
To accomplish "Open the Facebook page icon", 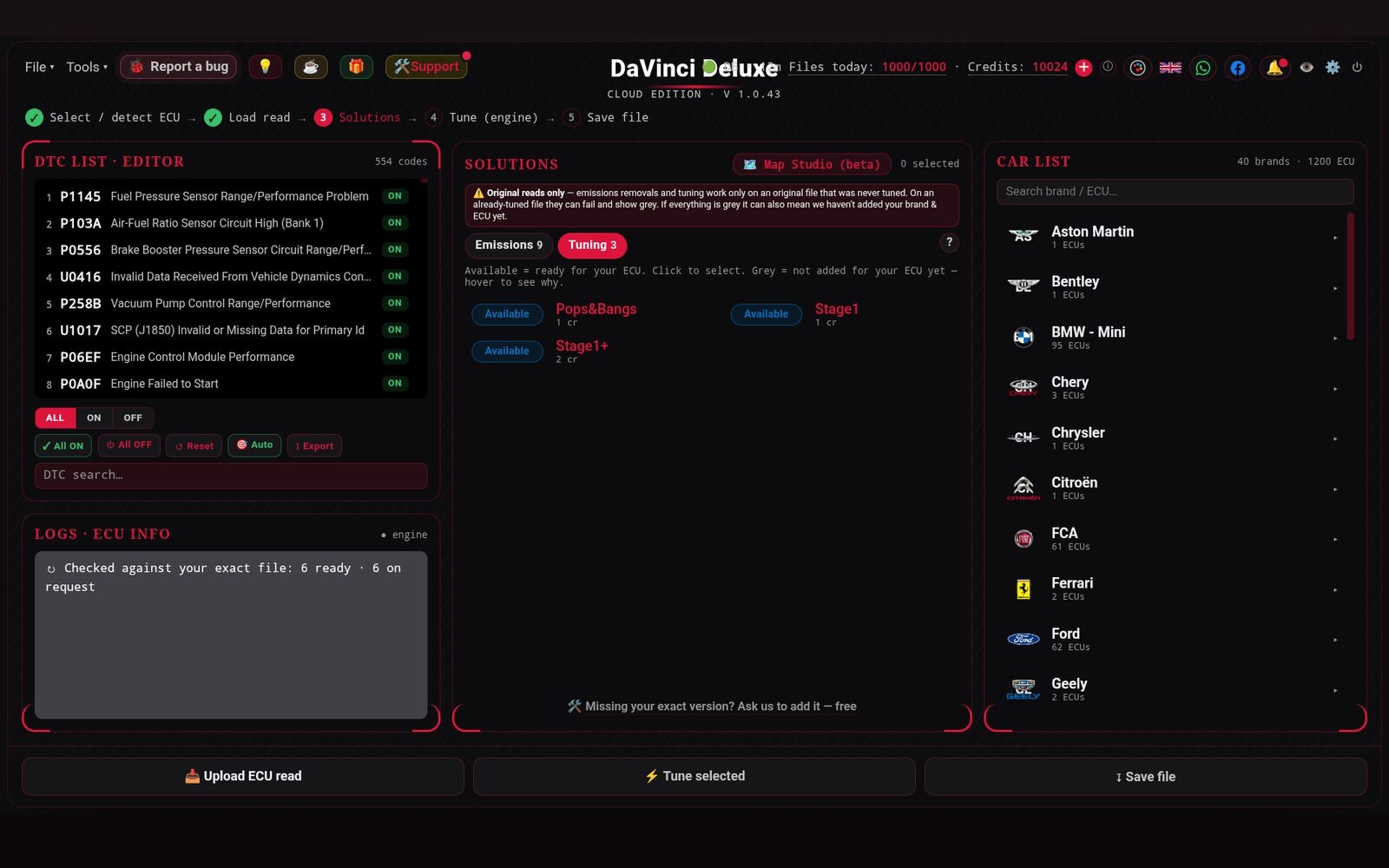I will pyautogui.click(x=1238, y=68).
